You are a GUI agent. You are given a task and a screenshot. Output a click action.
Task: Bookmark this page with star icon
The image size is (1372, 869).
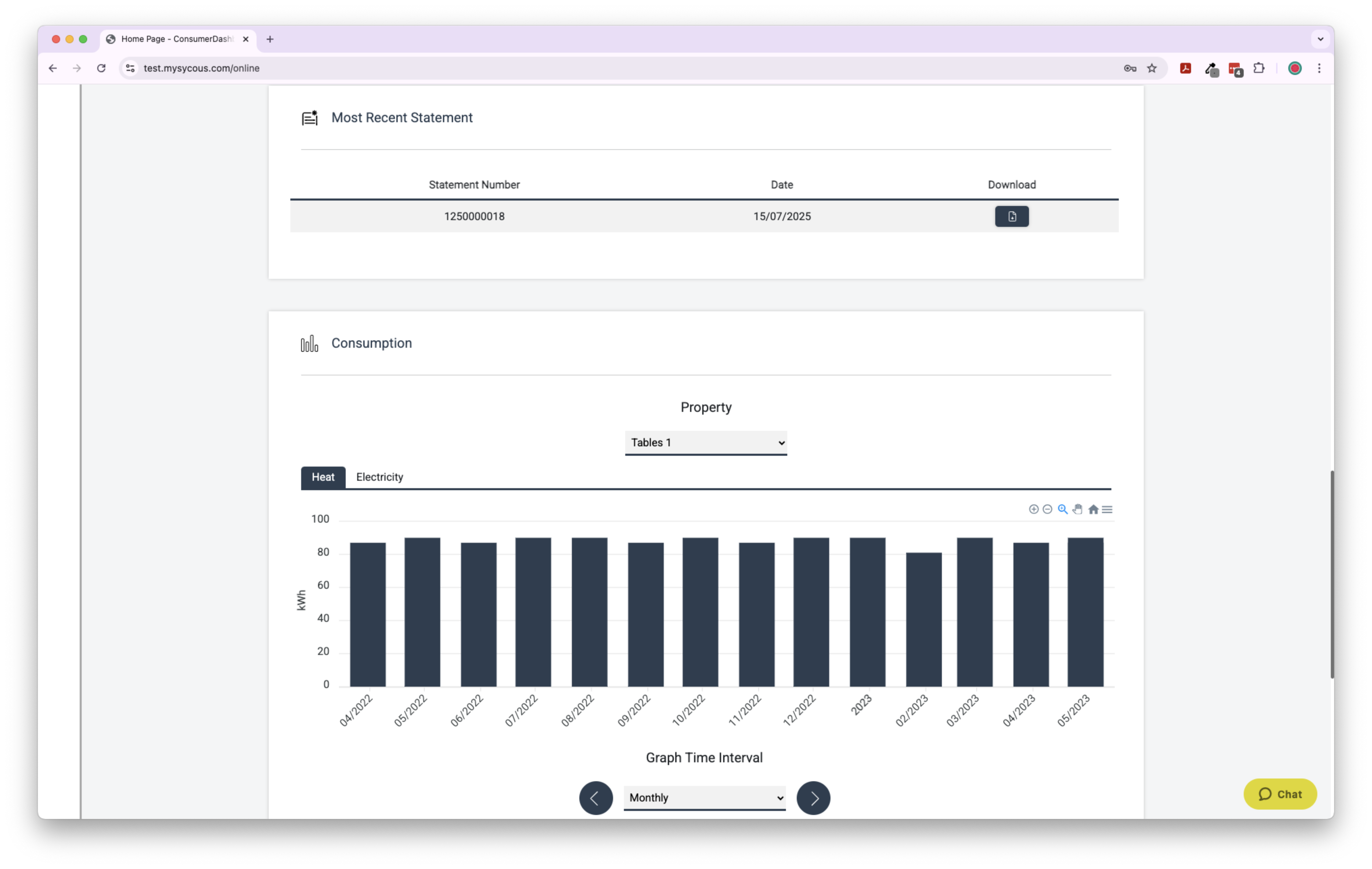click(1152, 69)
